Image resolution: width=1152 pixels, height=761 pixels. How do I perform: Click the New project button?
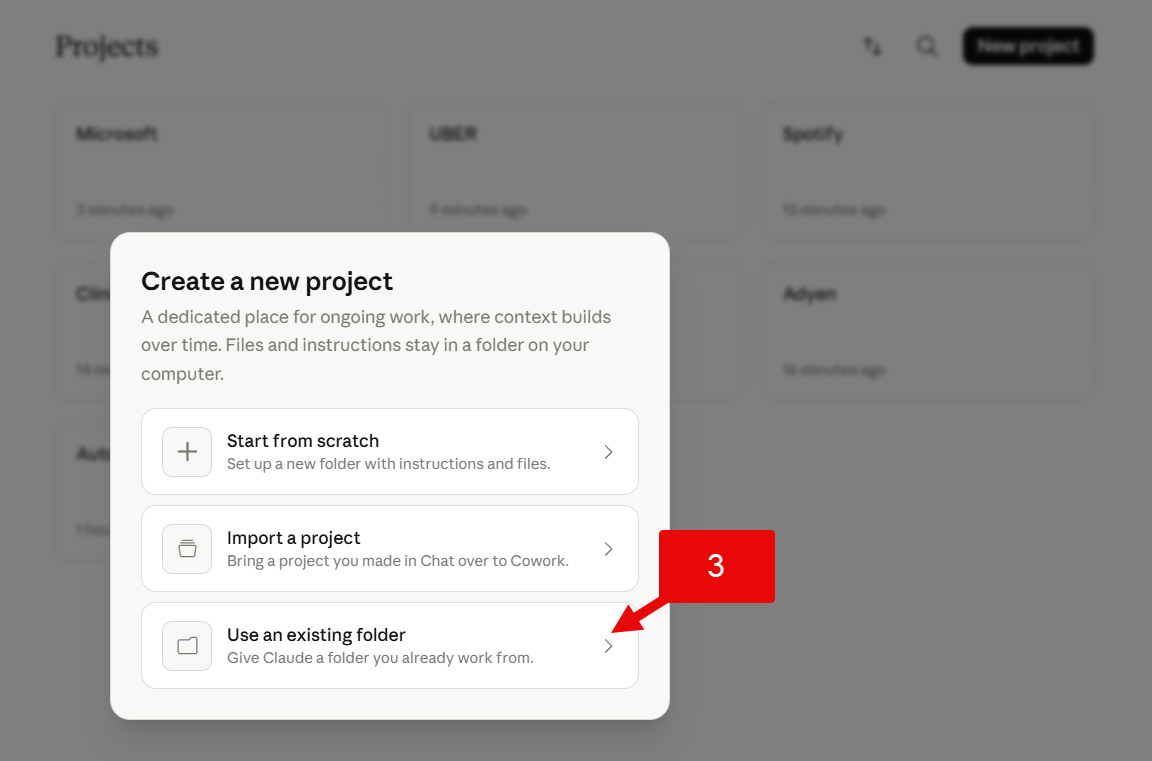[x=1028, y=46]
